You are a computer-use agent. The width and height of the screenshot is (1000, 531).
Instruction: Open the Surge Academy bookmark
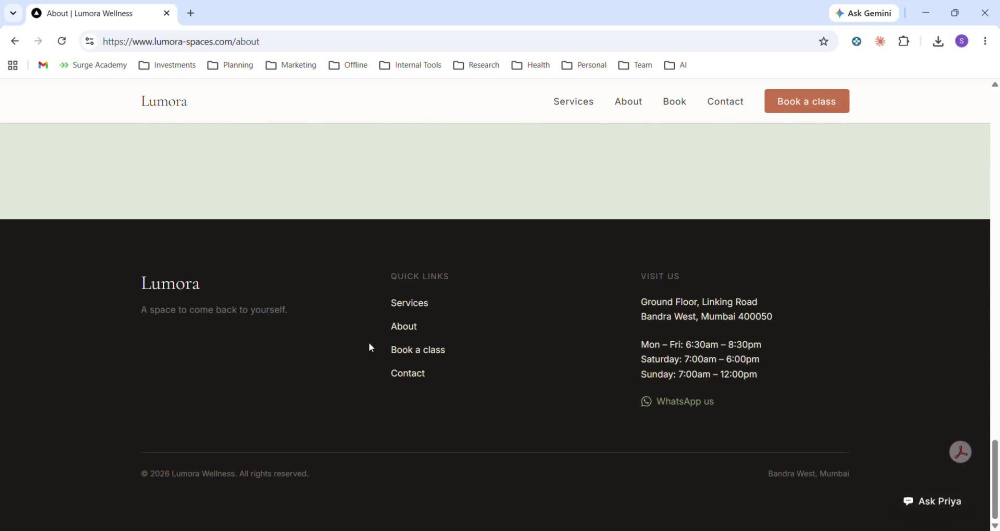coord(93,65)
